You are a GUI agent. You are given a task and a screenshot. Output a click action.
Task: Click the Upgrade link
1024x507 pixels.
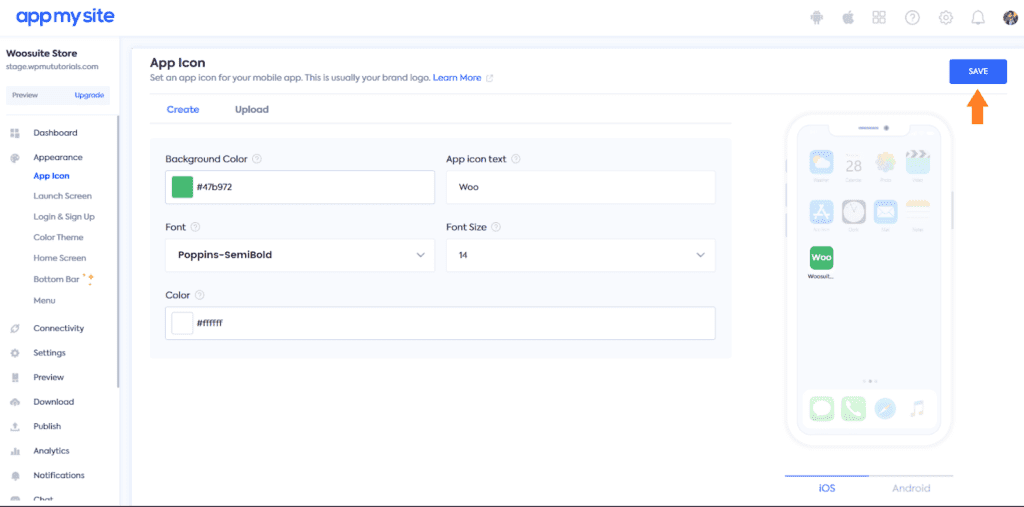(89, 95)
